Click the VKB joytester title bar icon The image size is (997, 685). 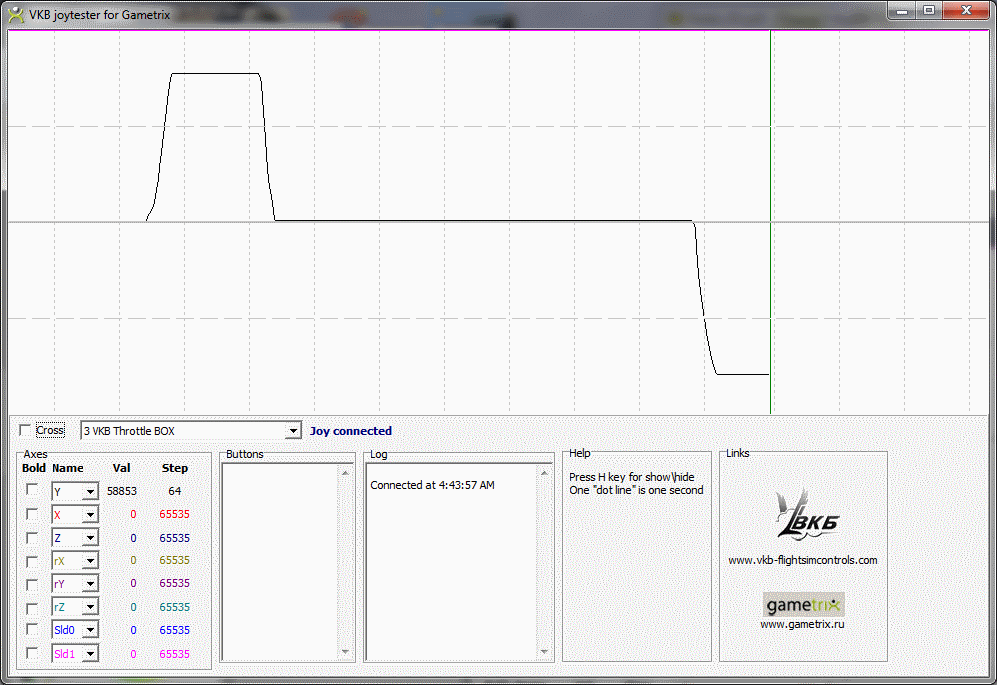pyautogui.click(x=16, y=15)
